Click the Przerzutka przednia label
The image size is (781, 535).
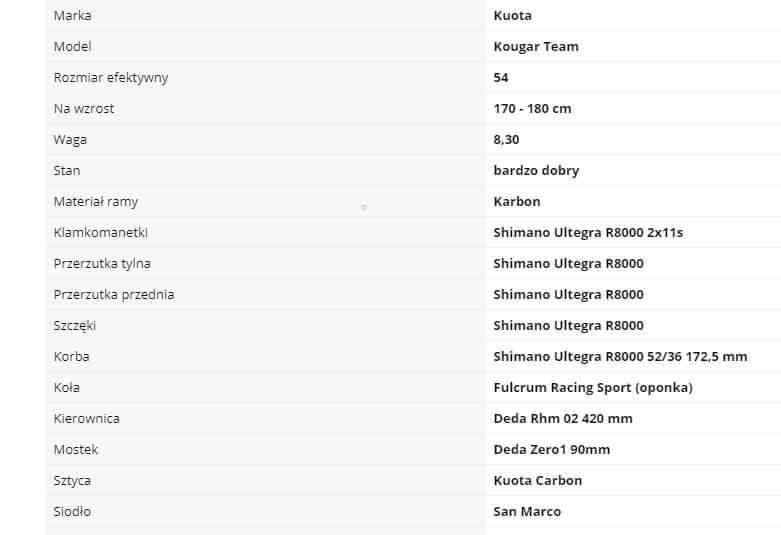[x=114, y=294]
